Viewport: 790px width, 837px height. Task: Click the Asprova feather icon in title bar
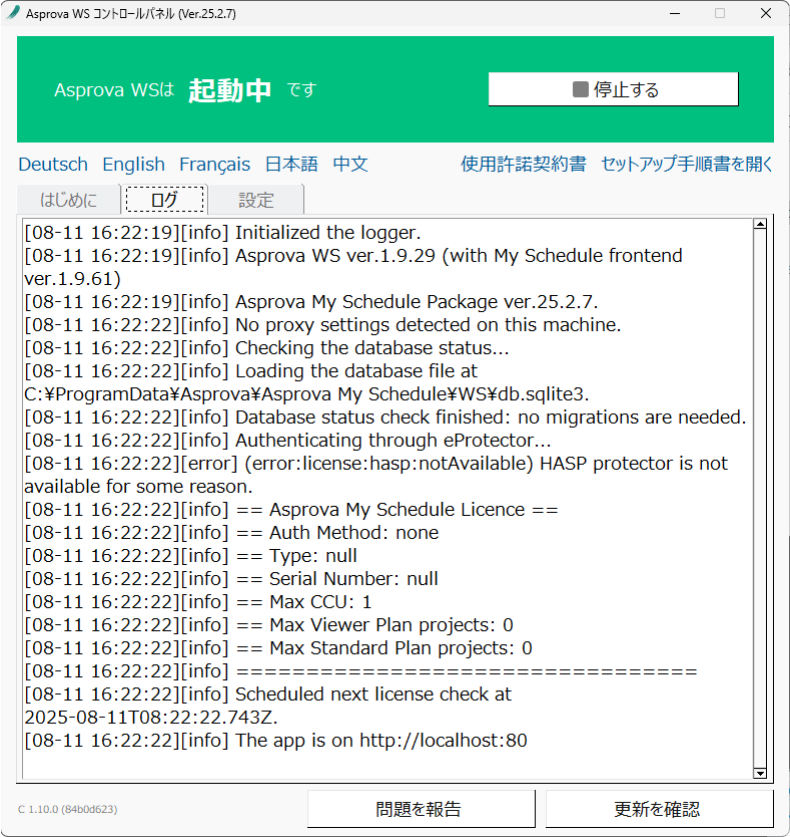pyautogui.click(x=13, y=13)
